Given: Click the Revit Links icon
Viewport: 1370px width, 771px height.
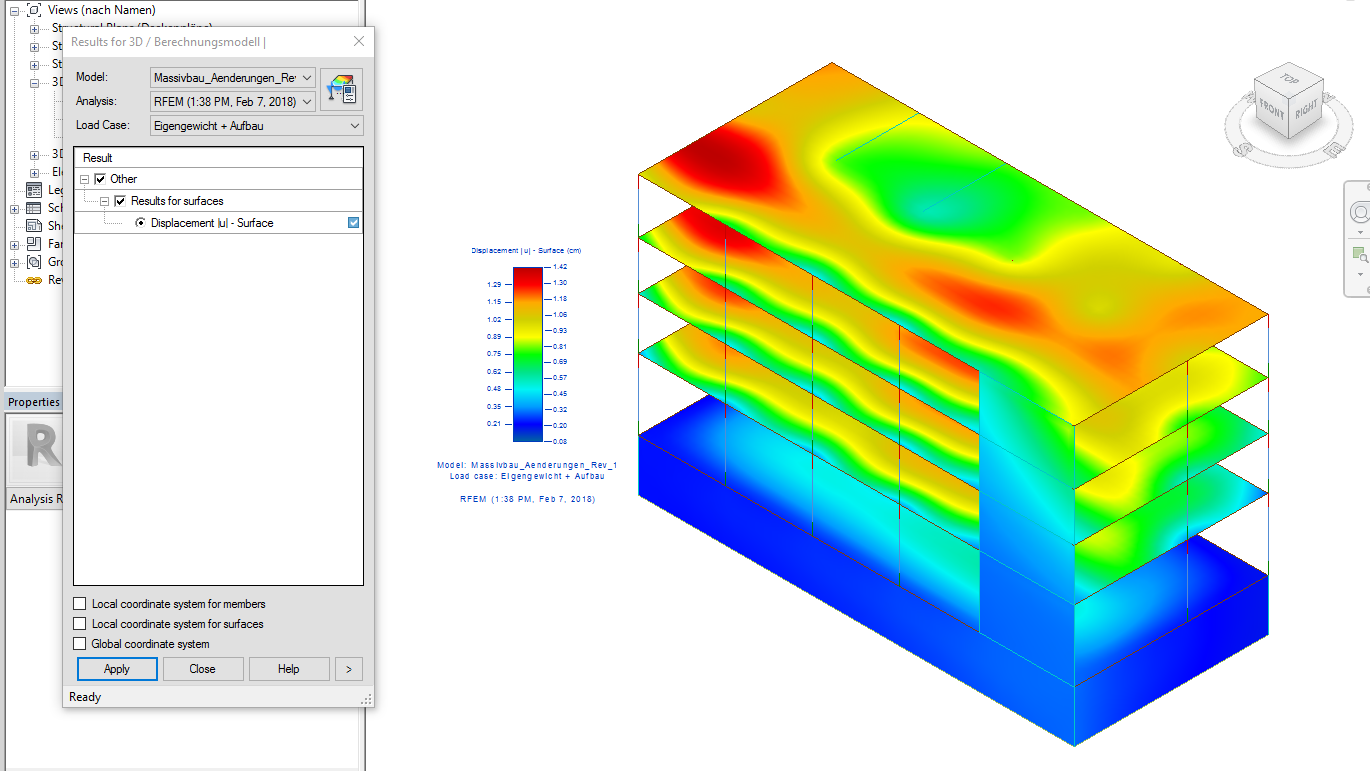Looking at the screenshot, I should coord(33,279).
